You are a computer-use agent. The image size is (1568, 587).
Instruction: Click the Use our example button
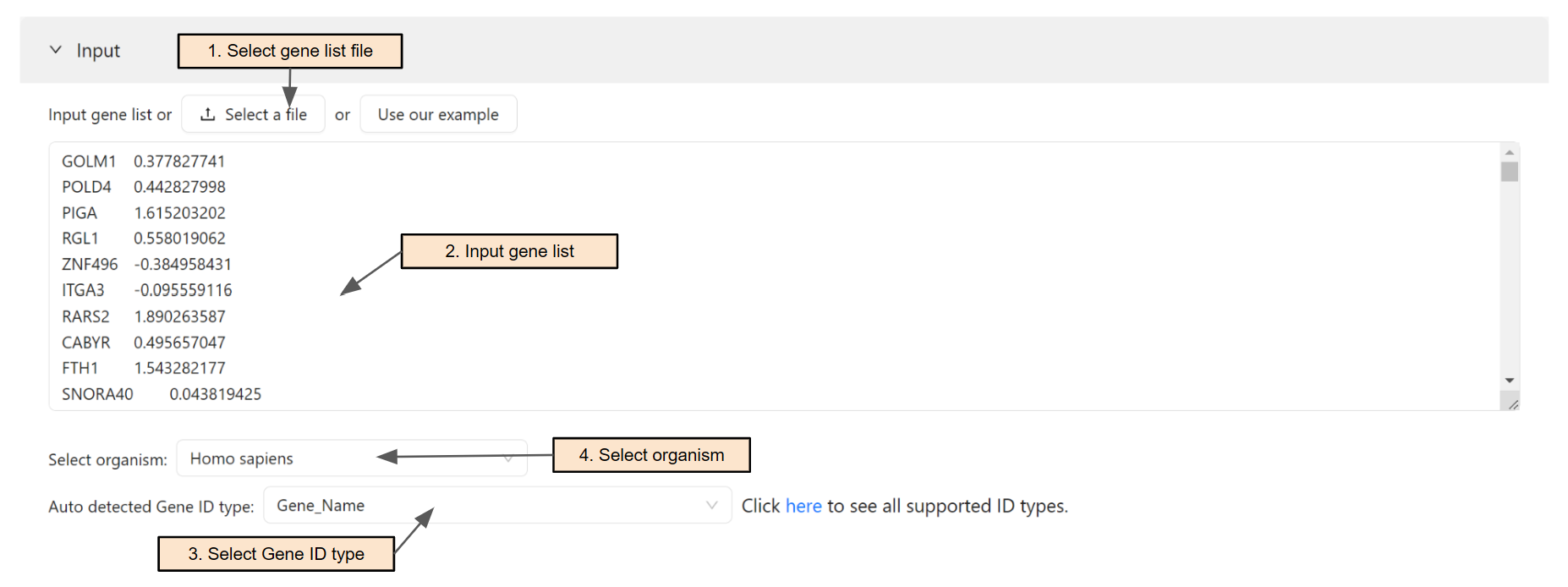(438, 113)
